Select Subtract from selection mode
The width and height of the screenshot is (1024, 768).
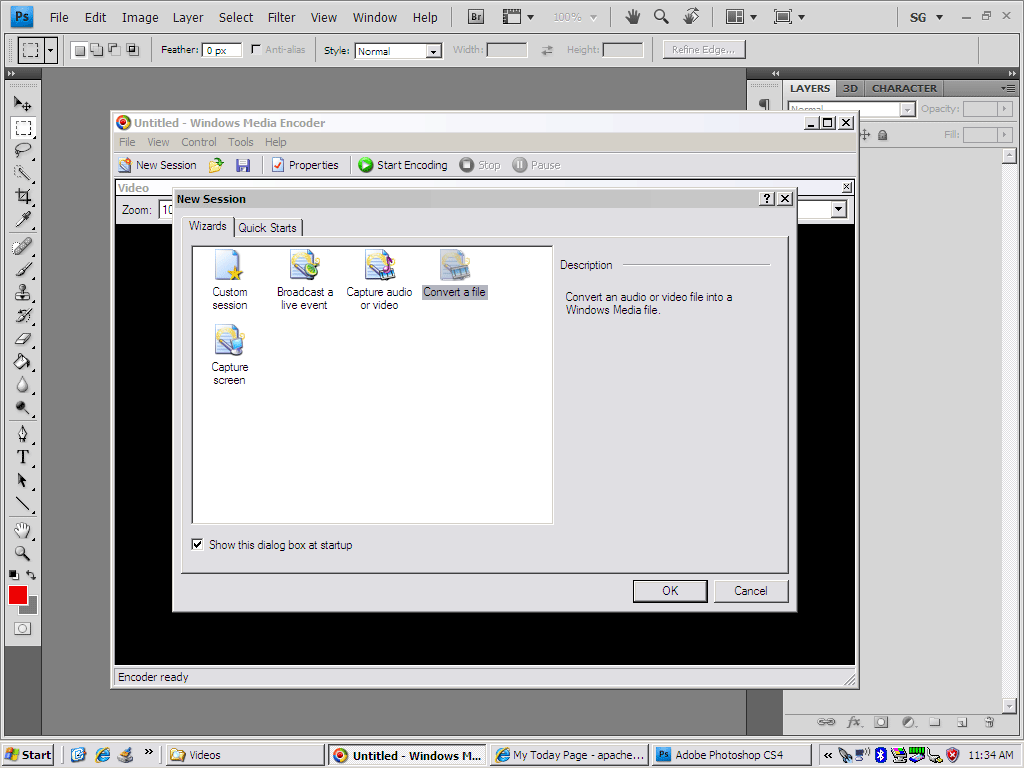click(x=114, y=50)
